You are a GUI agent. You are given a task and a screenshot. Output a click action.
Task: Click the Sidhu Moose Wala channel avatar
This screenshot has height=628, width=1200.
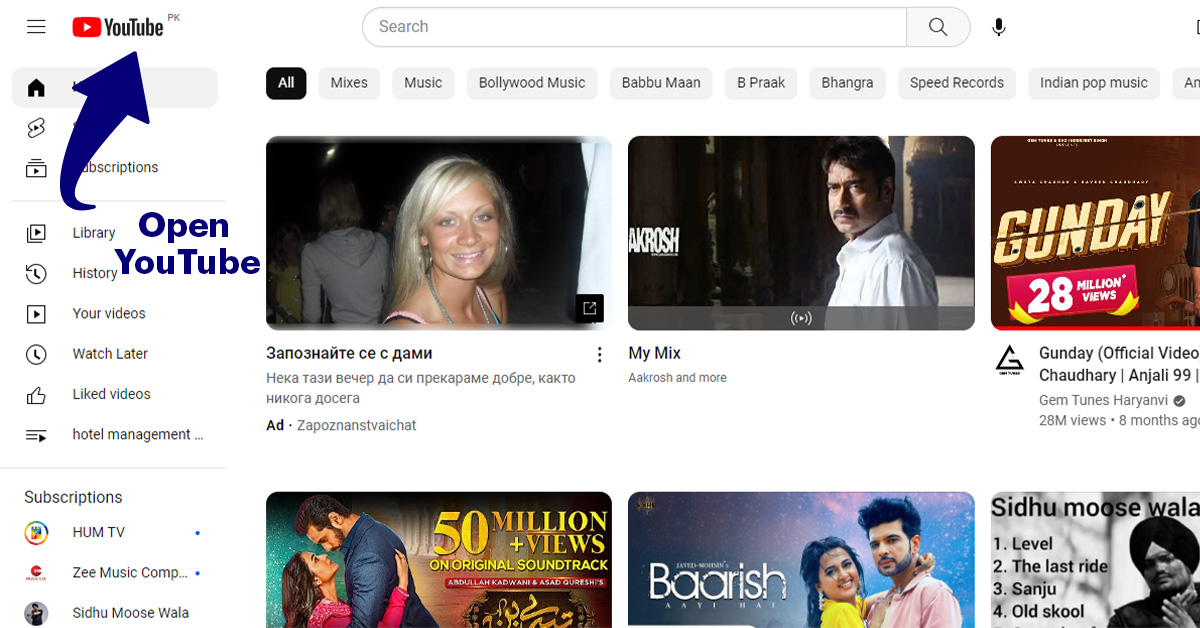coord(36,612)
